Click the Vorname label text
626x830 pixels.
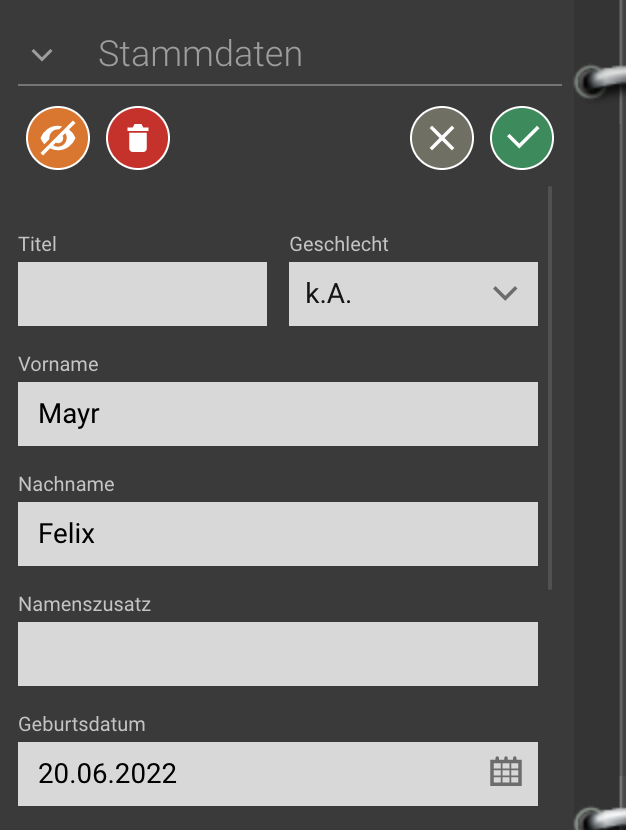[58, 365]
